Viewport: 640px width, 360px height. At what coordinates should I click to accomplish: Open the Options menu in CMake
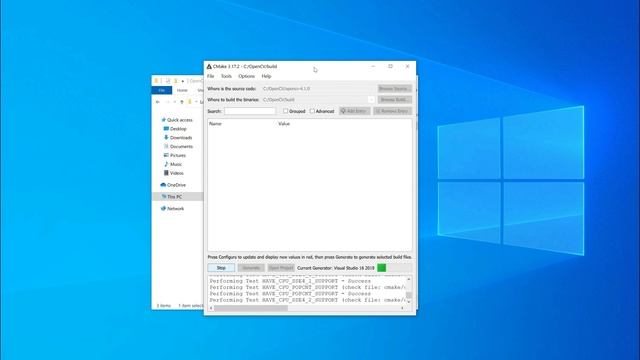[246, 76]
